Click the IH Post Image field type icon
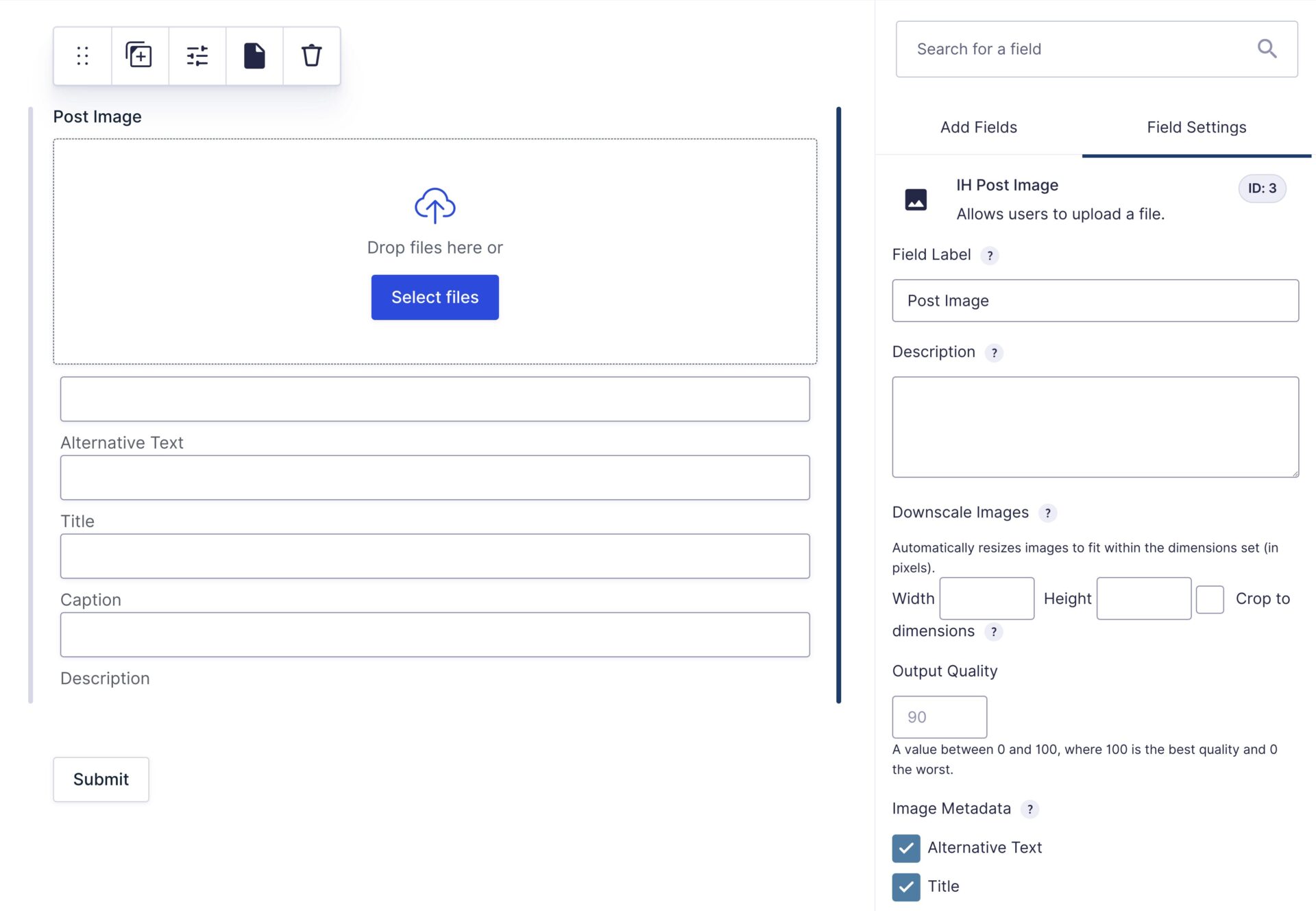 click(x=916, y=199)
